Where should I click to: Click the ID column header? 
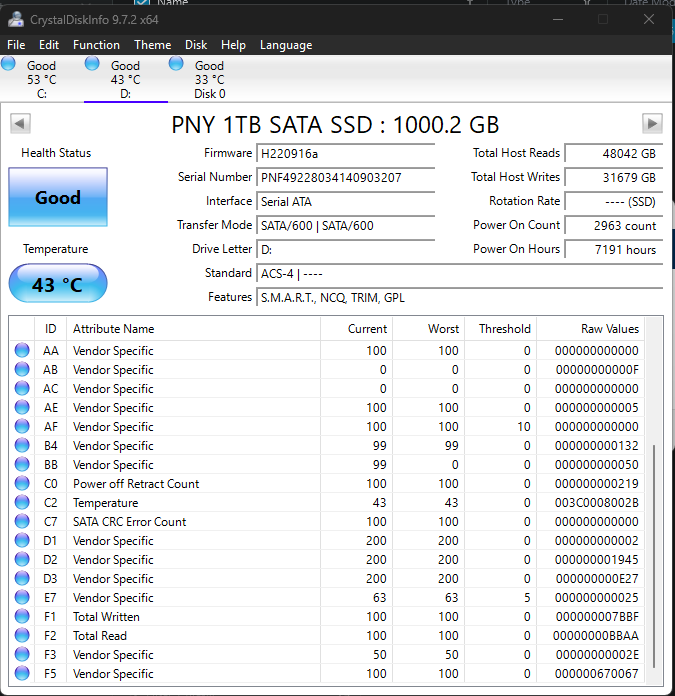click(51, 329)
